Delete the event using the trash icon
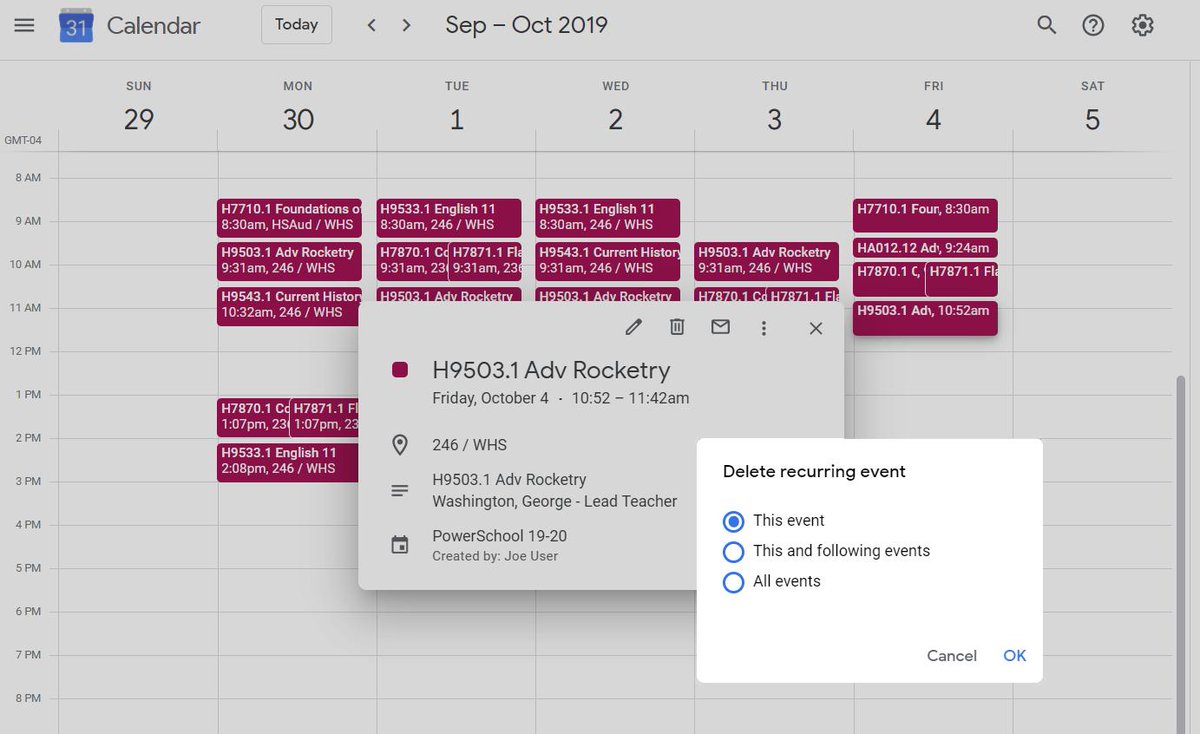This screenshot has height=734, width=1200. [x=677, y=327]
